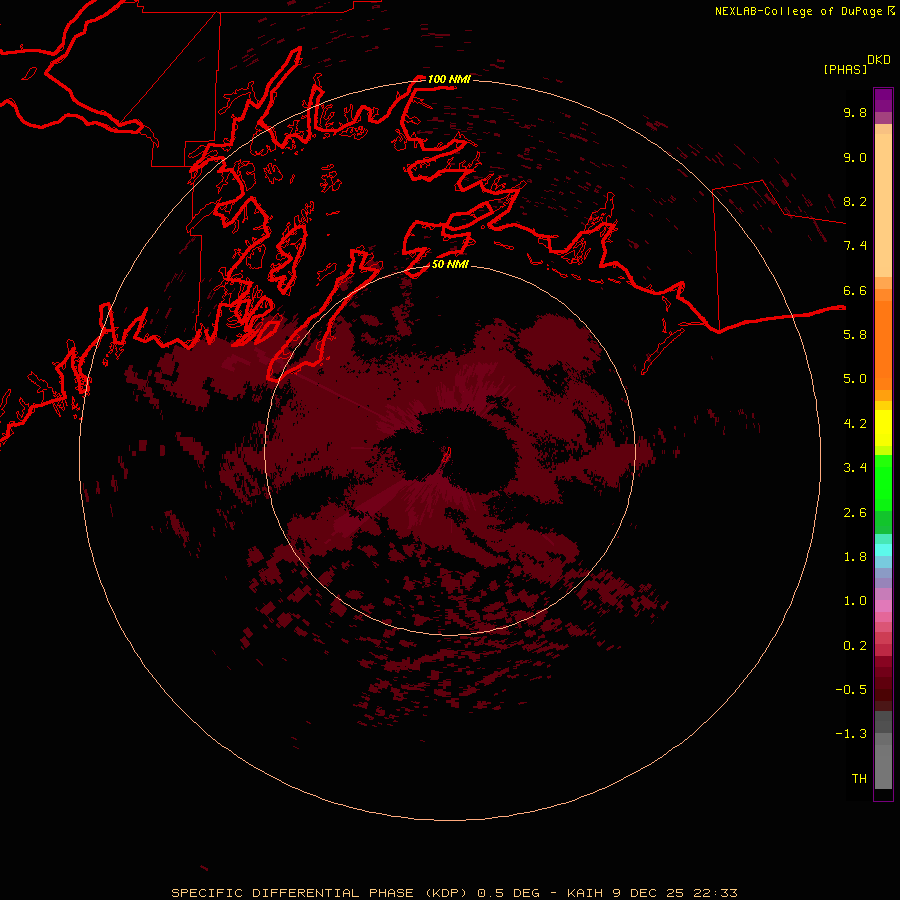Select the 4.2 legend value

click(855, 424)
